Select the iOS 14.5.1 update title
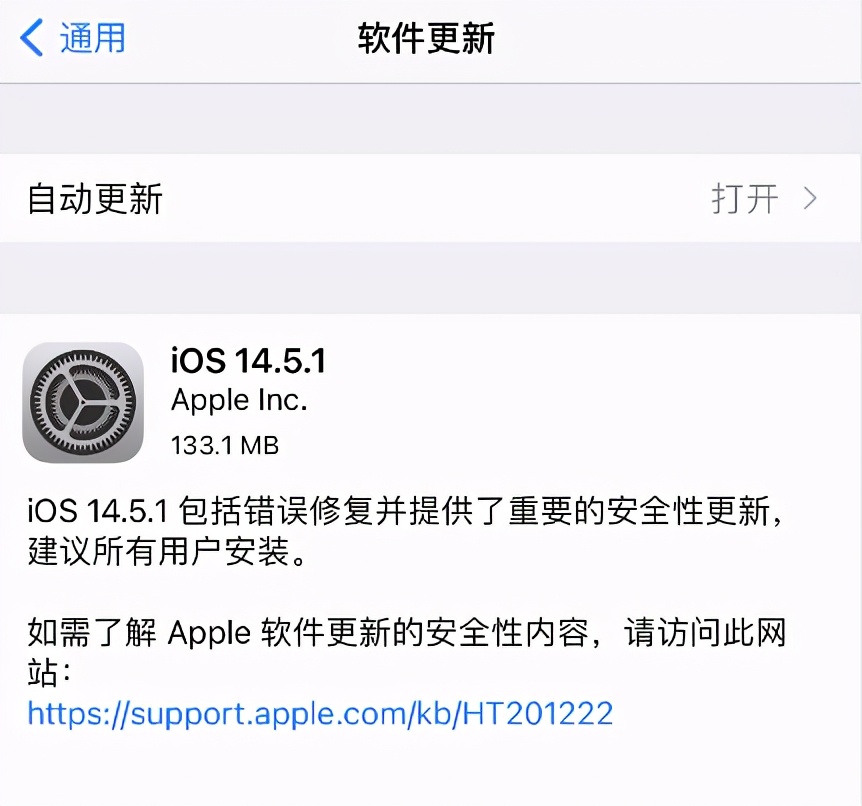 (248, 361)
